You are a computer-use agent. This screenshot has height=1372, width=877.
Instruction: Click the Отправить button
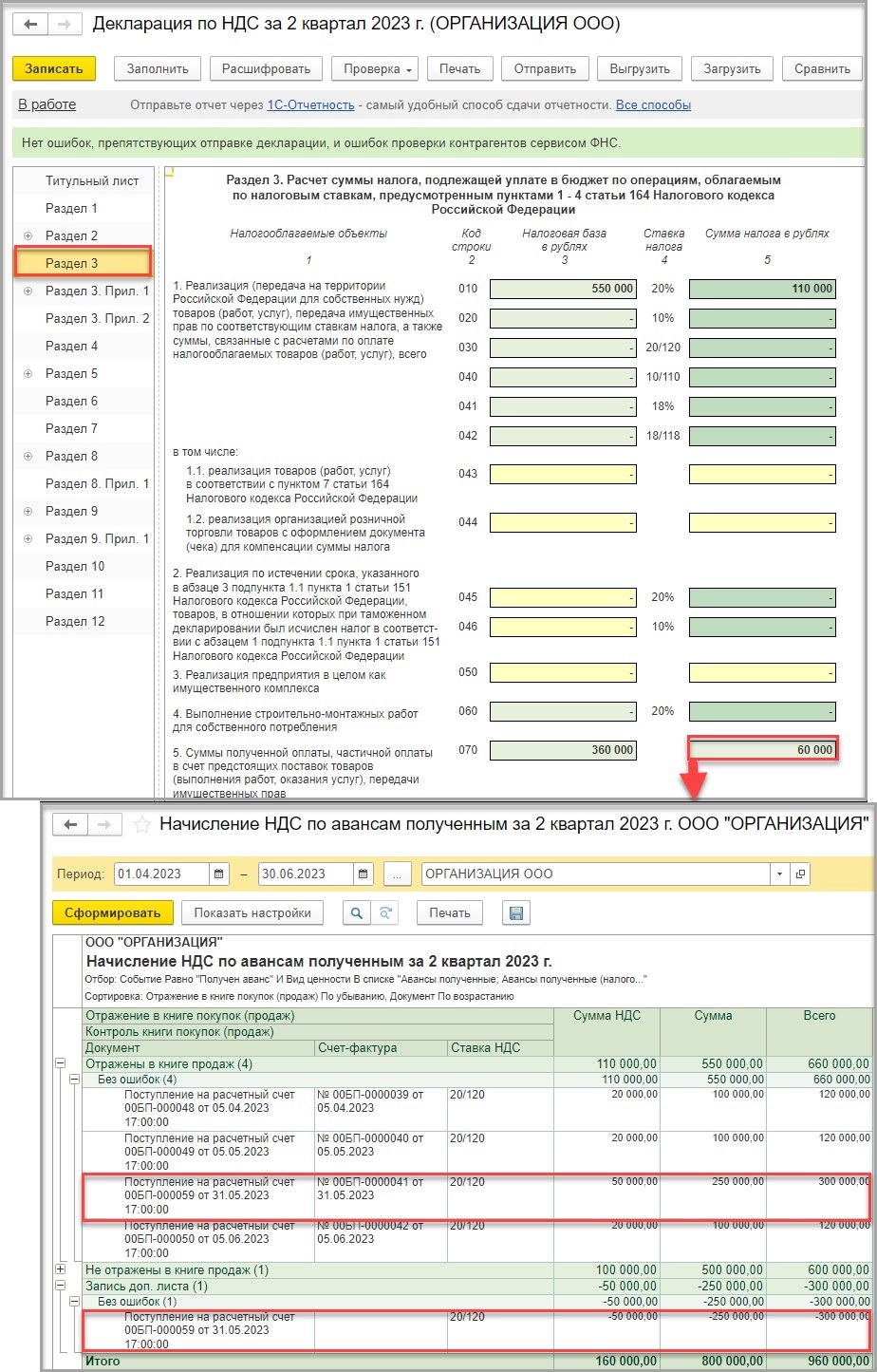[545, 69]
